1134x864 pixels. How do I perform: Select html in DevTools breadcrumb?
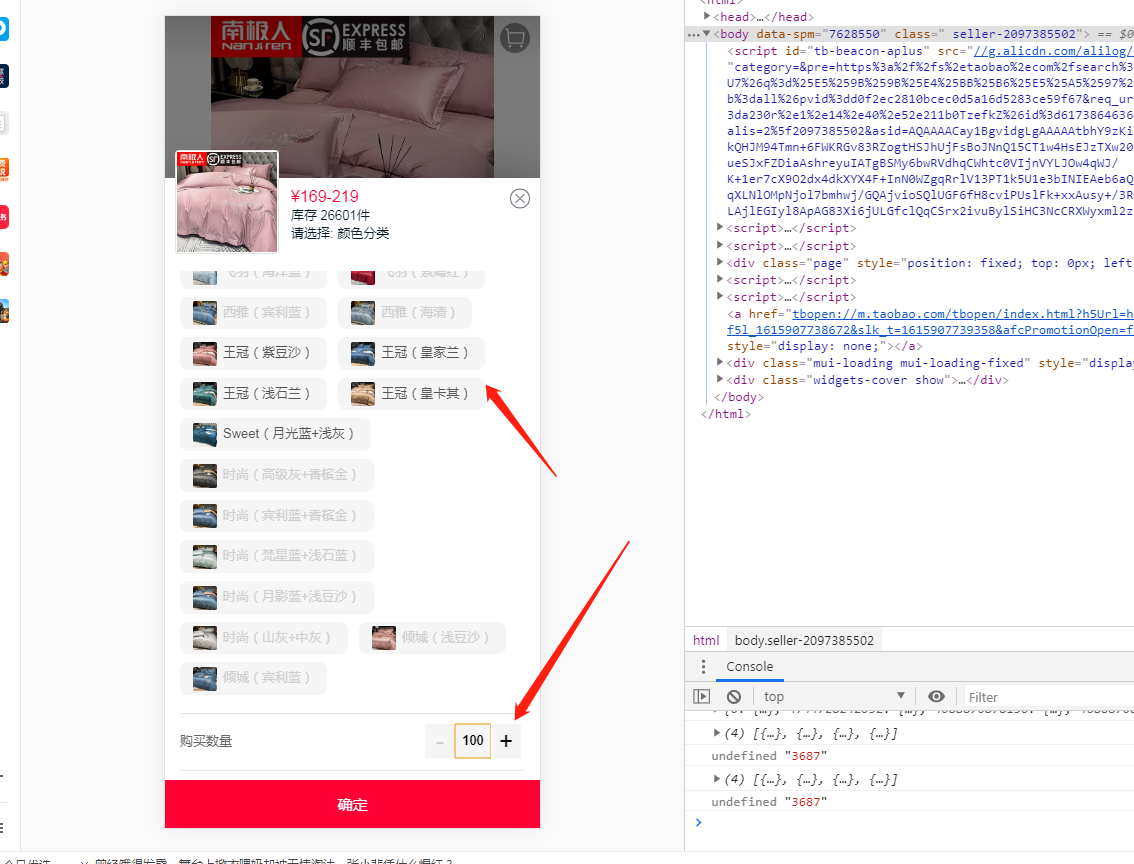click(706, 641)
